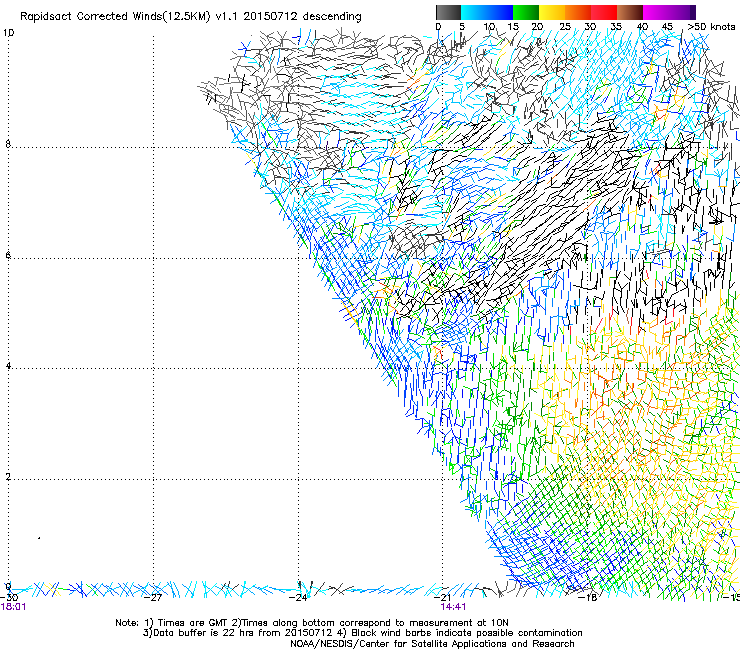The width and height of the screenshot is (740, 650).
Task: Click the latitude label '8' on left axis
Action: coord(8,144)
